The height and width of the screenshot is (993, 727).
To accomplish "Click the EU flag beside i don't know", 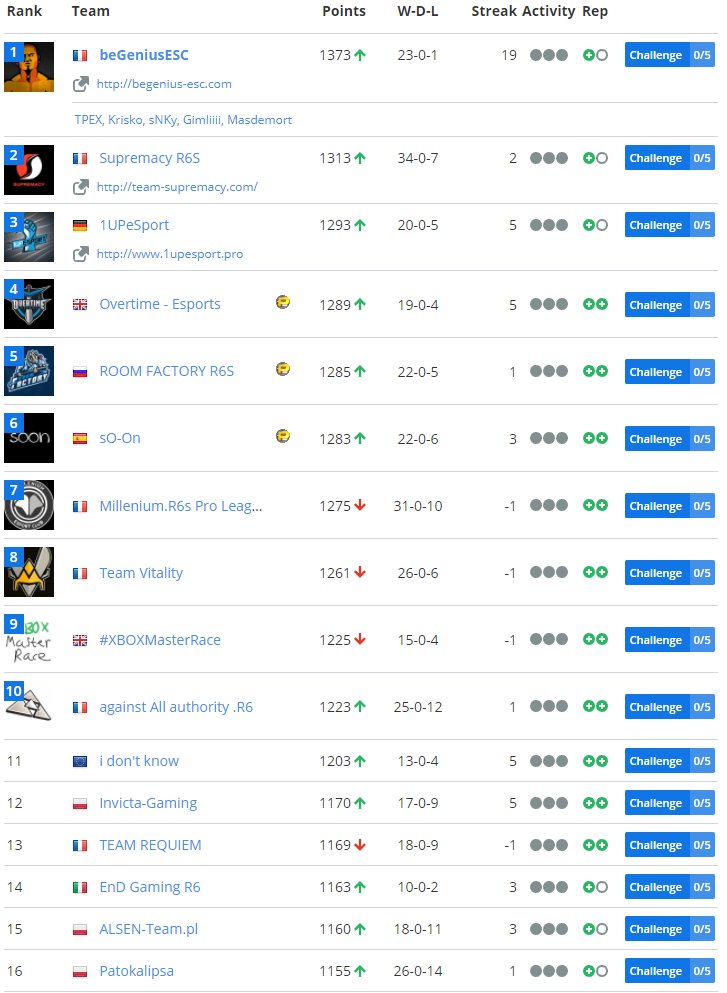I will click(x=80, y=761).
